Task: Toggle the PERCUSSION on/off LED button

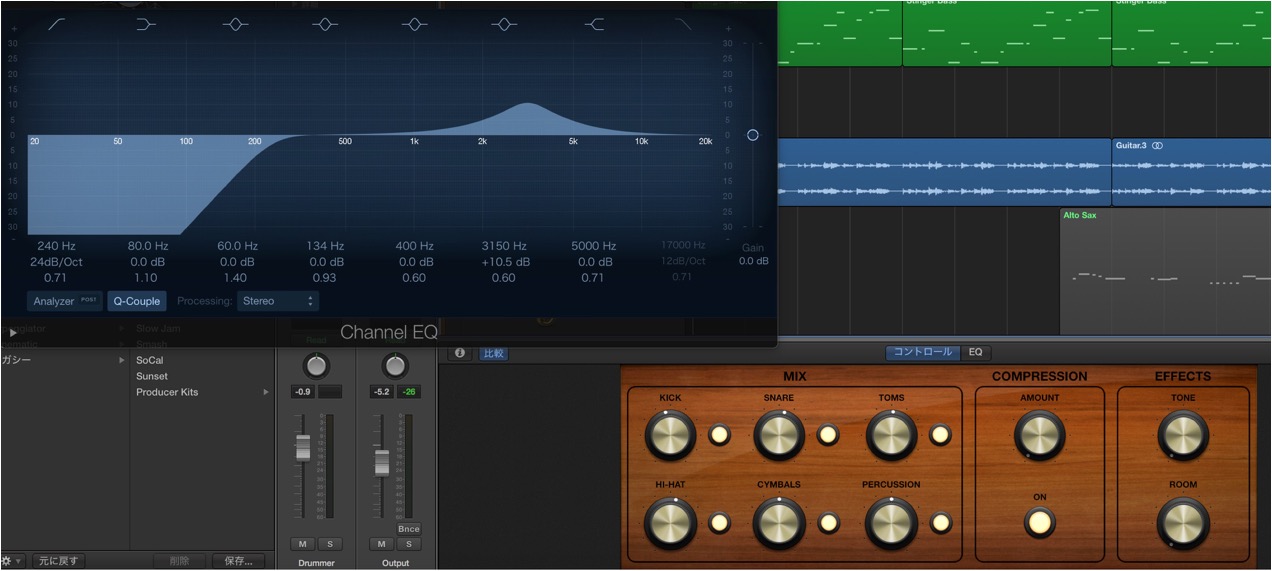Action: click(940, 522)
